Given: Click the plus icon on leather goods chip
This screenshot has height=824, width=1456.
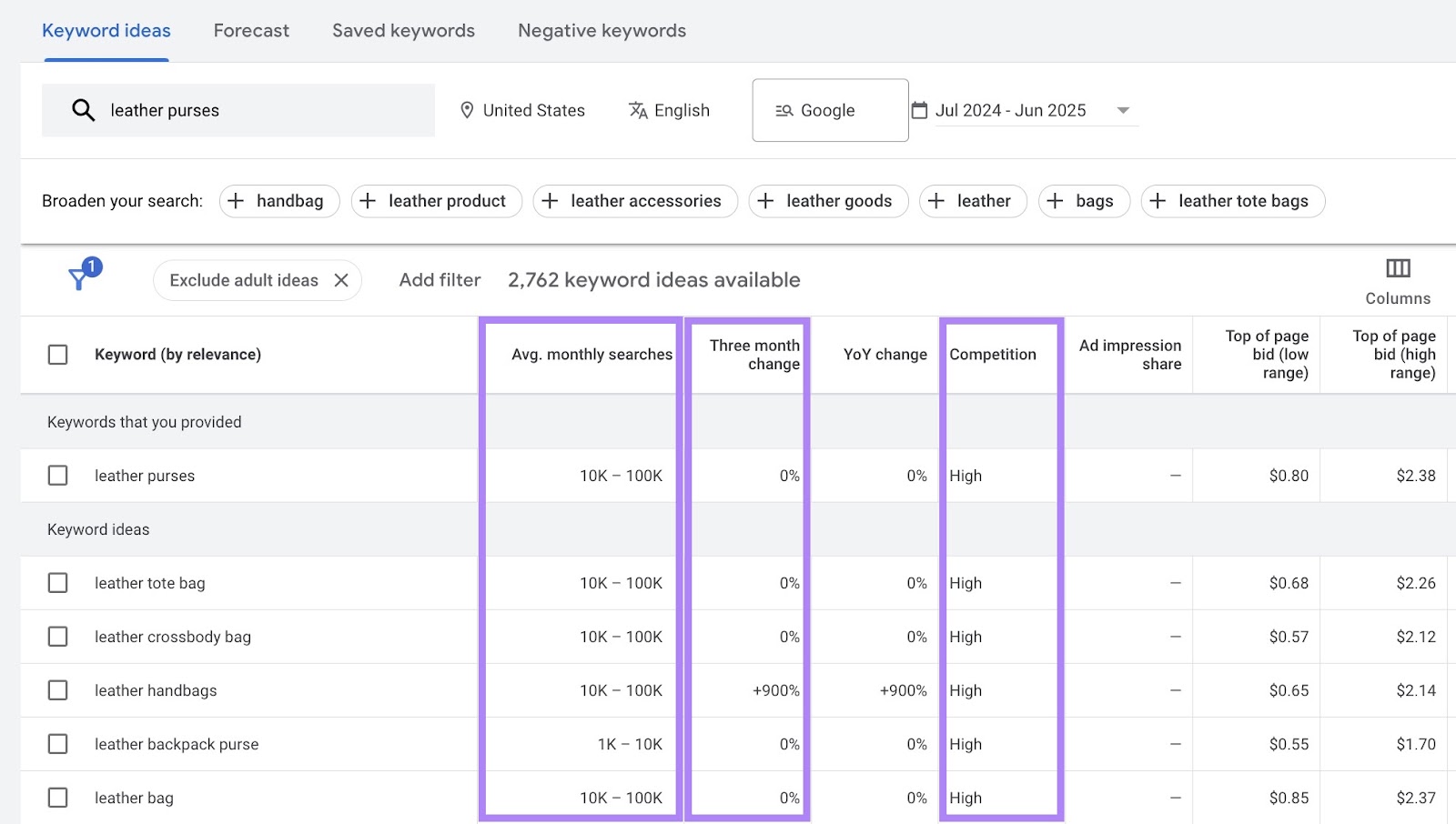Looking at the screenshot, I should pyautogui.click(x=765, y=201).
